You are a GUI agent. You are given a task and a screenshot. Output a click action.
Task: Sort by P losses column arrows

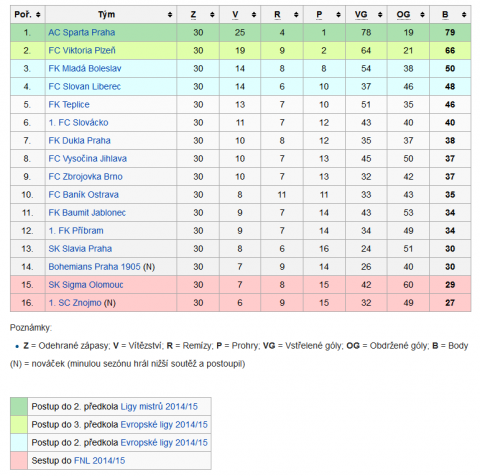point(338,15)
